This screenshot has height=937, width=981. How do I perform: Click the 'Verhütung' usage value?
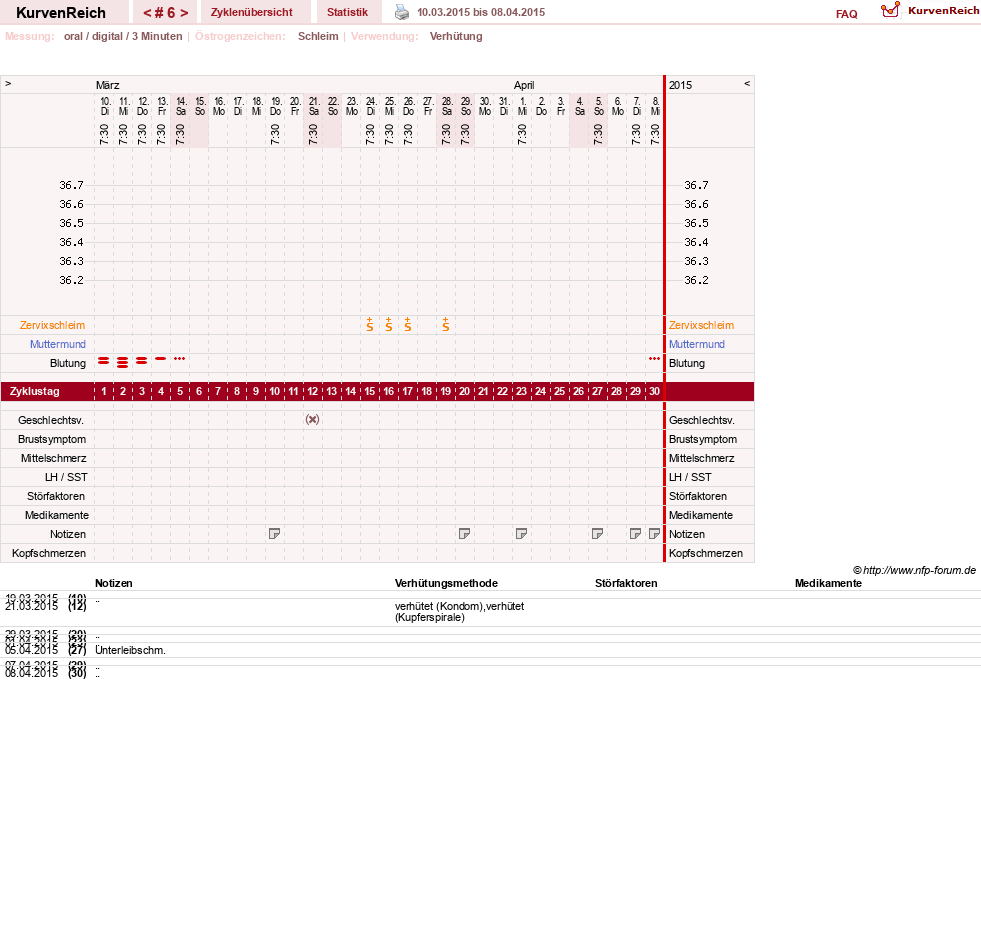(456, 36)
